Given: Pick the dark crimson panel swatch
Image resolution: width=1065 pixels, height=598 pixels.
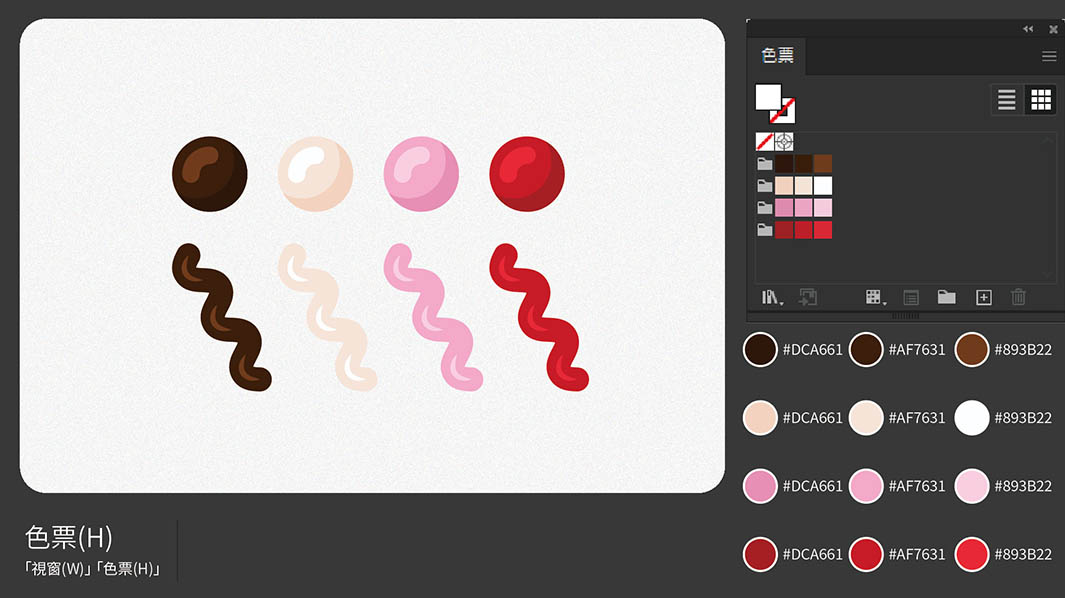Looking at the screenshot, I should point(784,230).
